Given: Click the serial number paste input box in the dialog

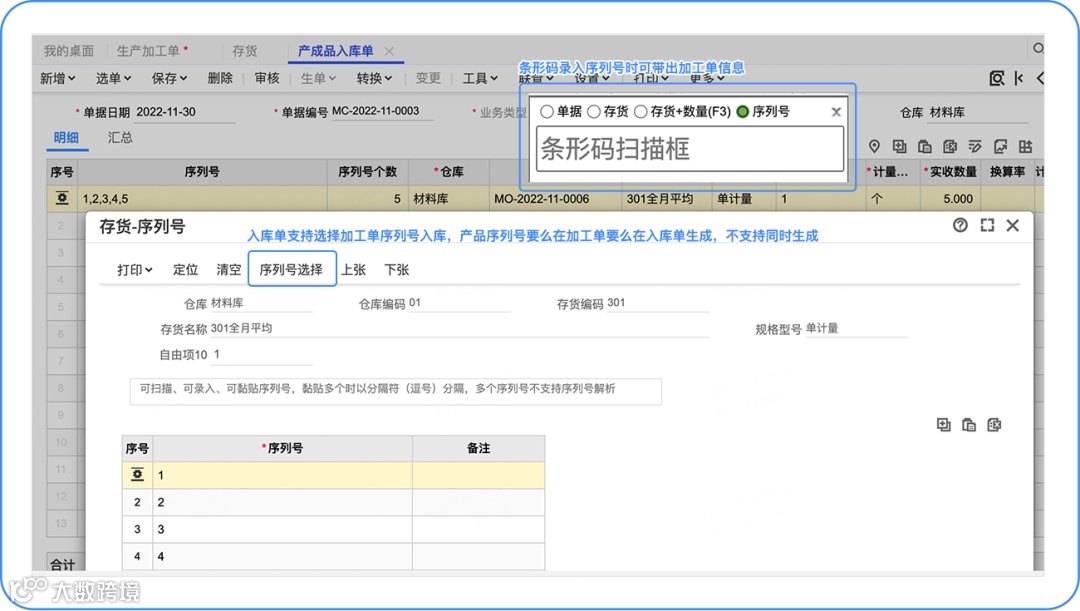Looking at the screenshot, I should pos(395,391).
